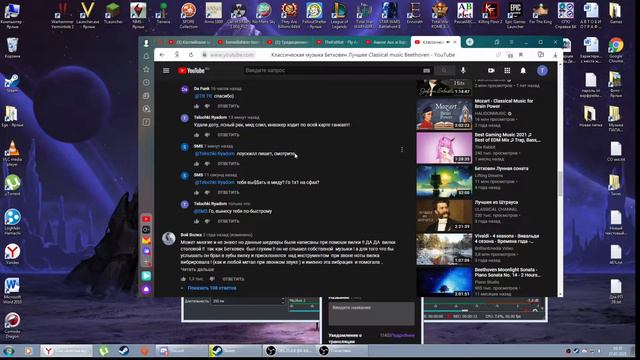
Task: Like the Da Punk comment
Action: click(197, 106)
